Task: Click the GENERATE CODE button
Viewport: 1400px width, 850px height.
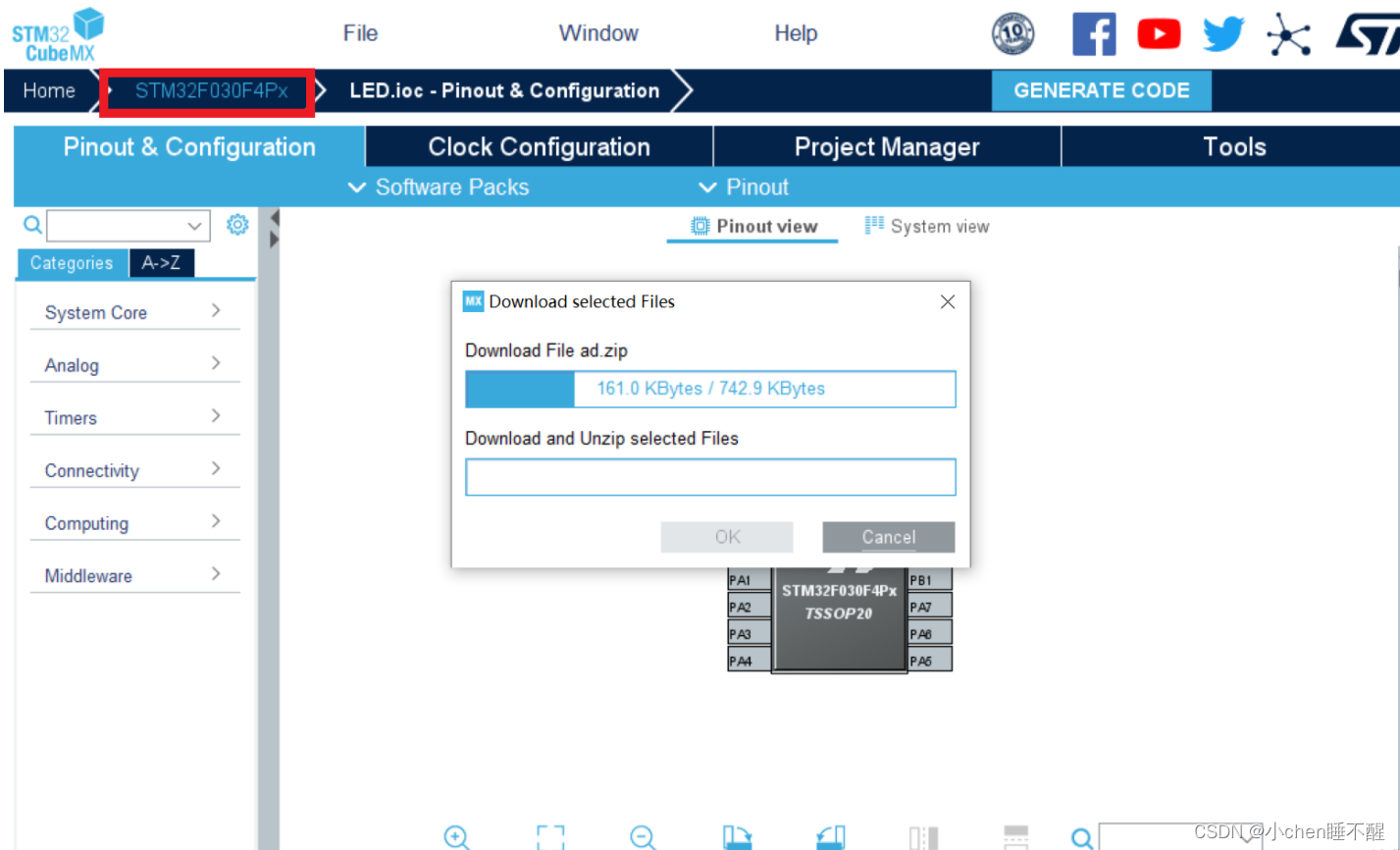Action: 1102,90
